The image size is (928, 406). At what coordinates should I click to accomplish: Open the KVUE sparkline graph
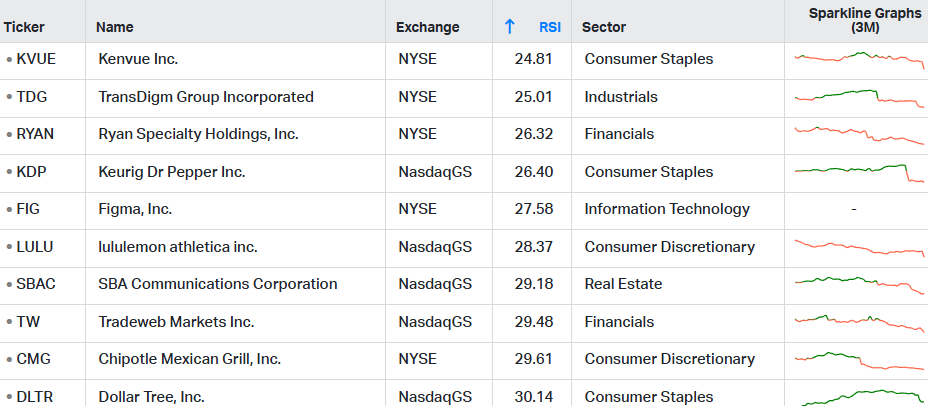(x=859, y=60)
